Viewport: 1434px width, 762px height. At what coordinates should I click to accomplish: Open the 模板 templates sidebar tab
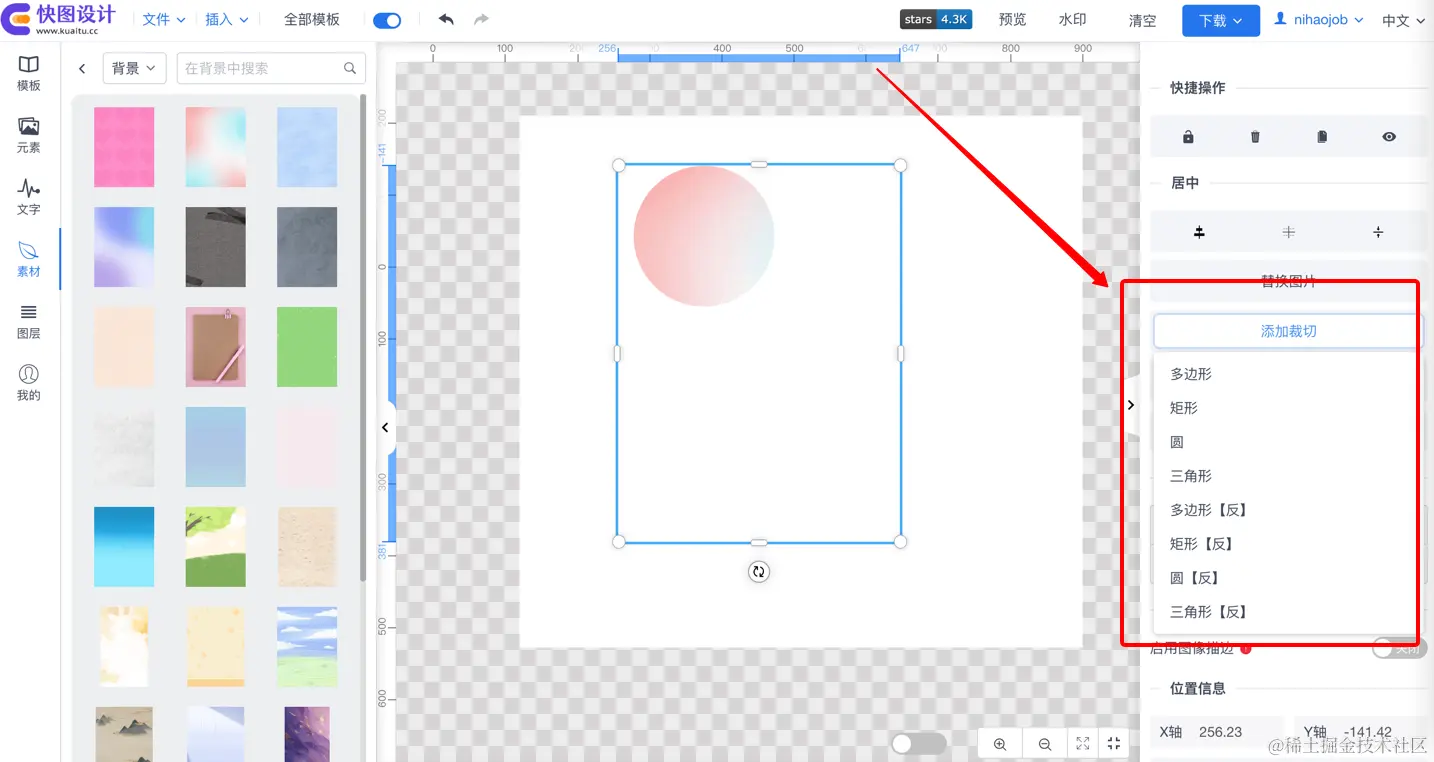[x=29, y=73]
